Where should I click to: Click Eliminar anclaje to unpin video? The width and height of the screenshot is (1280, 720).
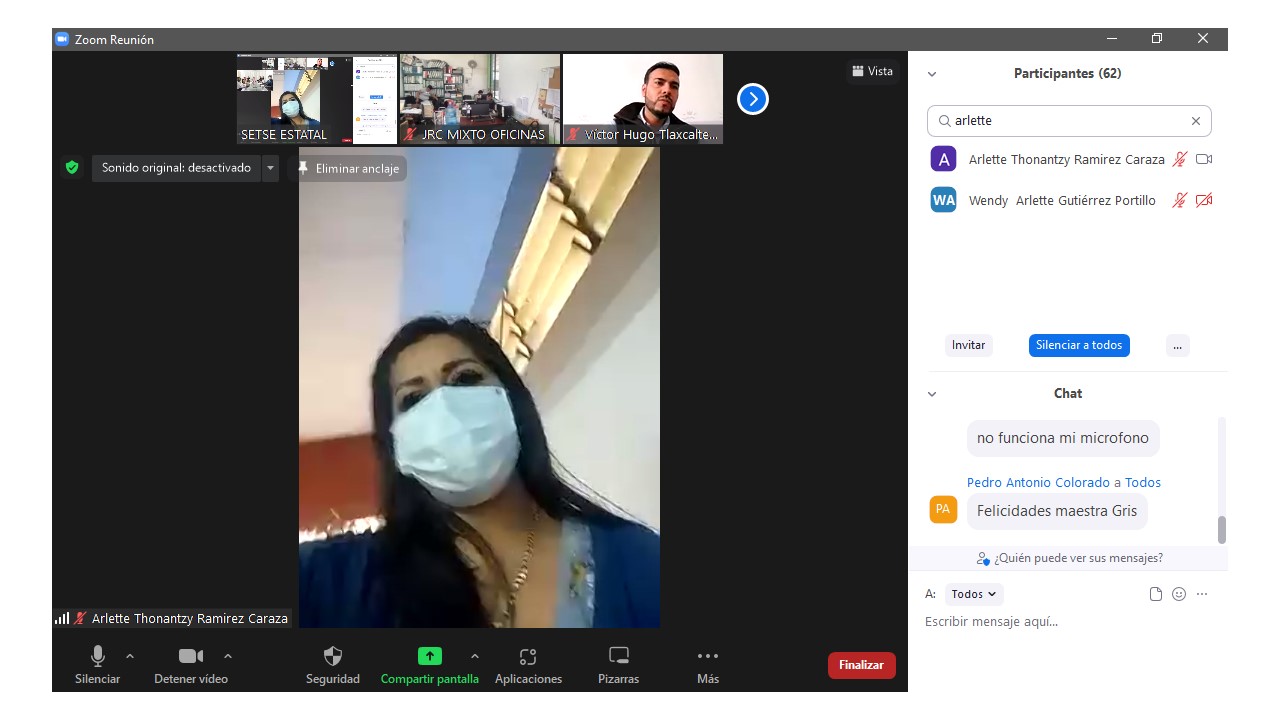click(348, 169)
